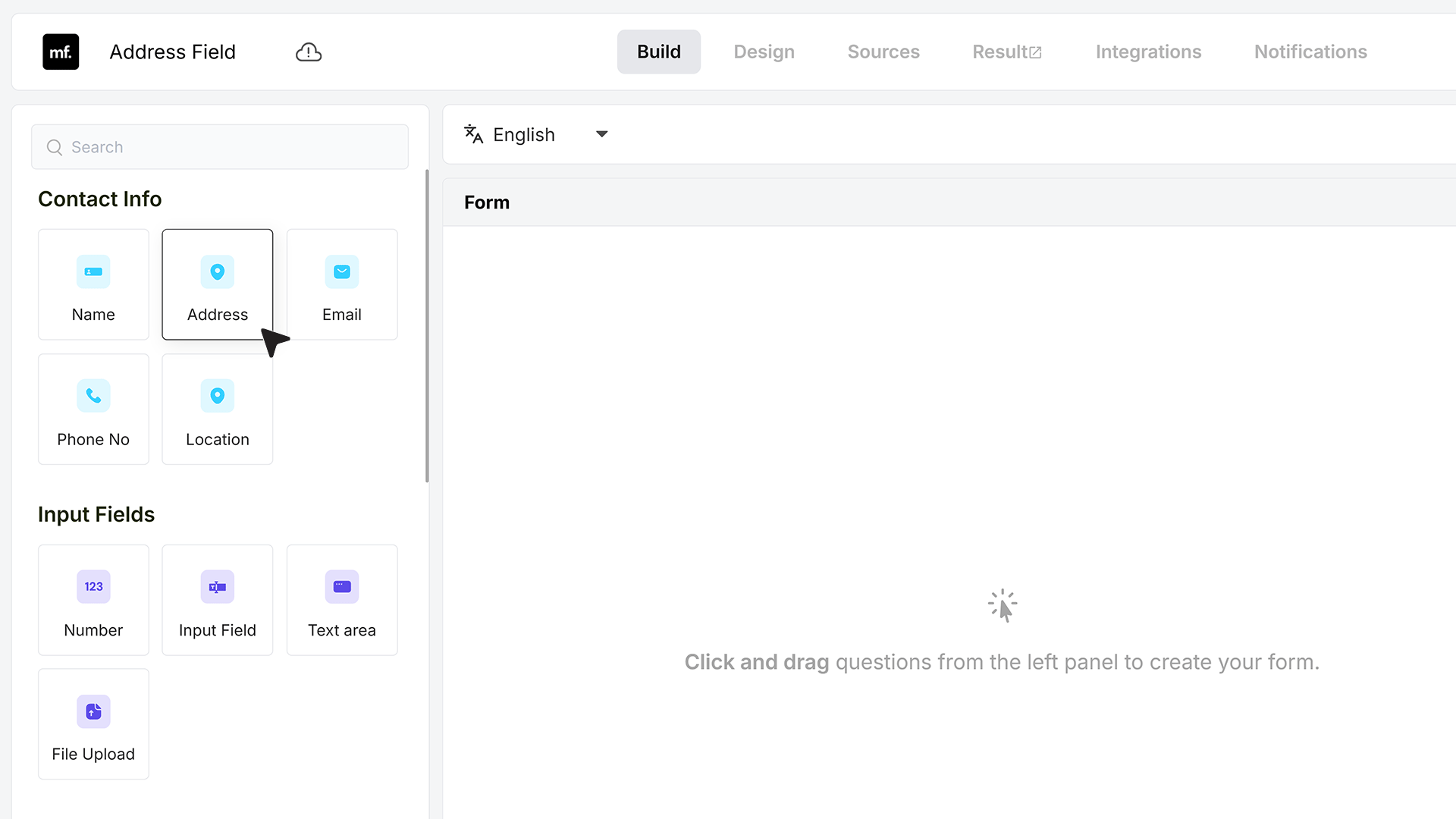Click the cloud sync warning icon

(x=309, y=52)
